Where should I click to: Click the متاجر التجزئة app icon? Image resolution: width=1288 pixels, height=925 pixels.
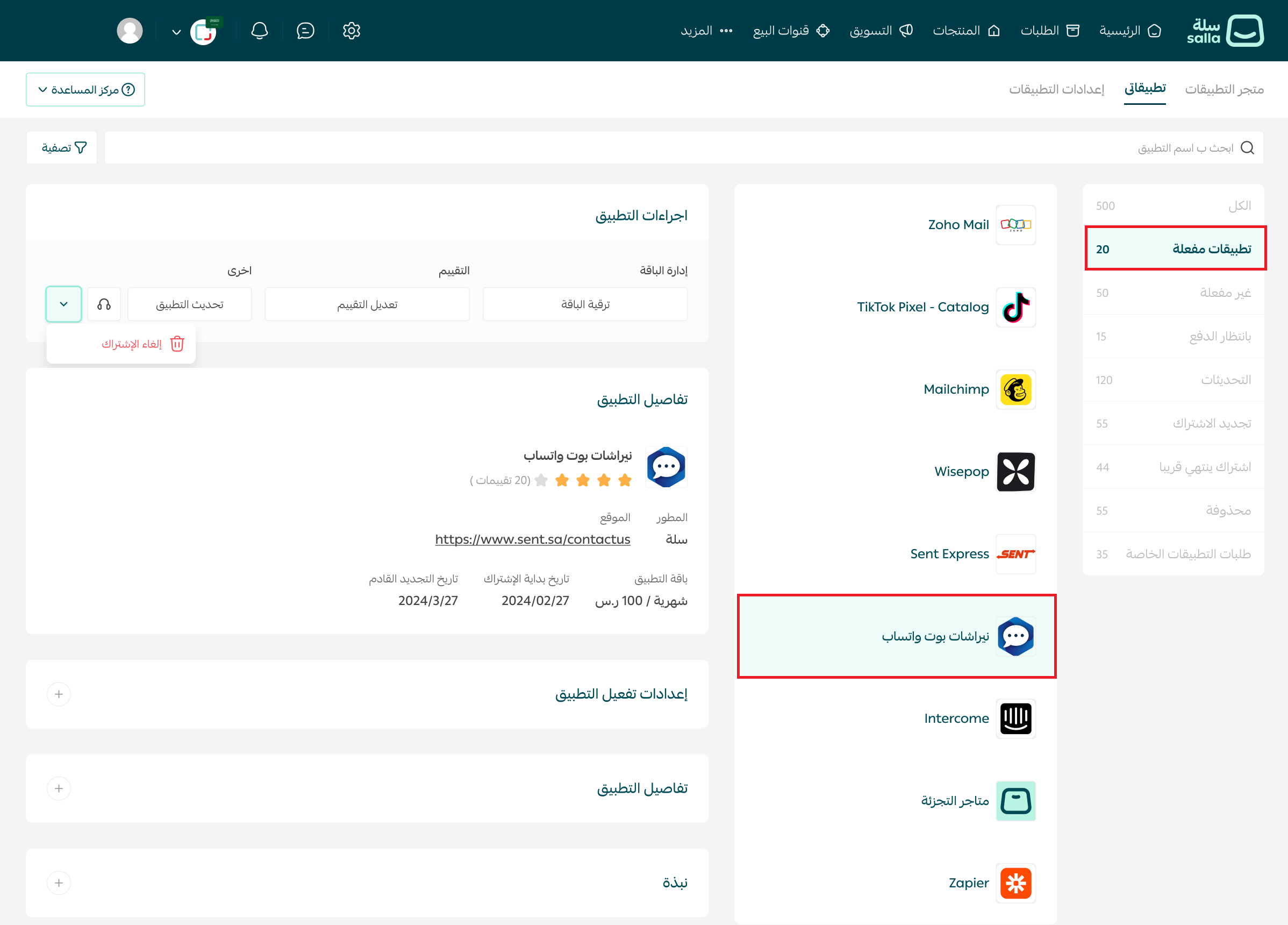[x=1015, y=801]
